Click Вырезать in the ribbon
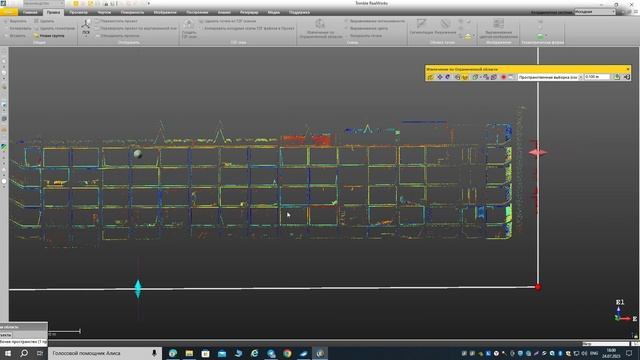640x360 pixels. (16, 21)
